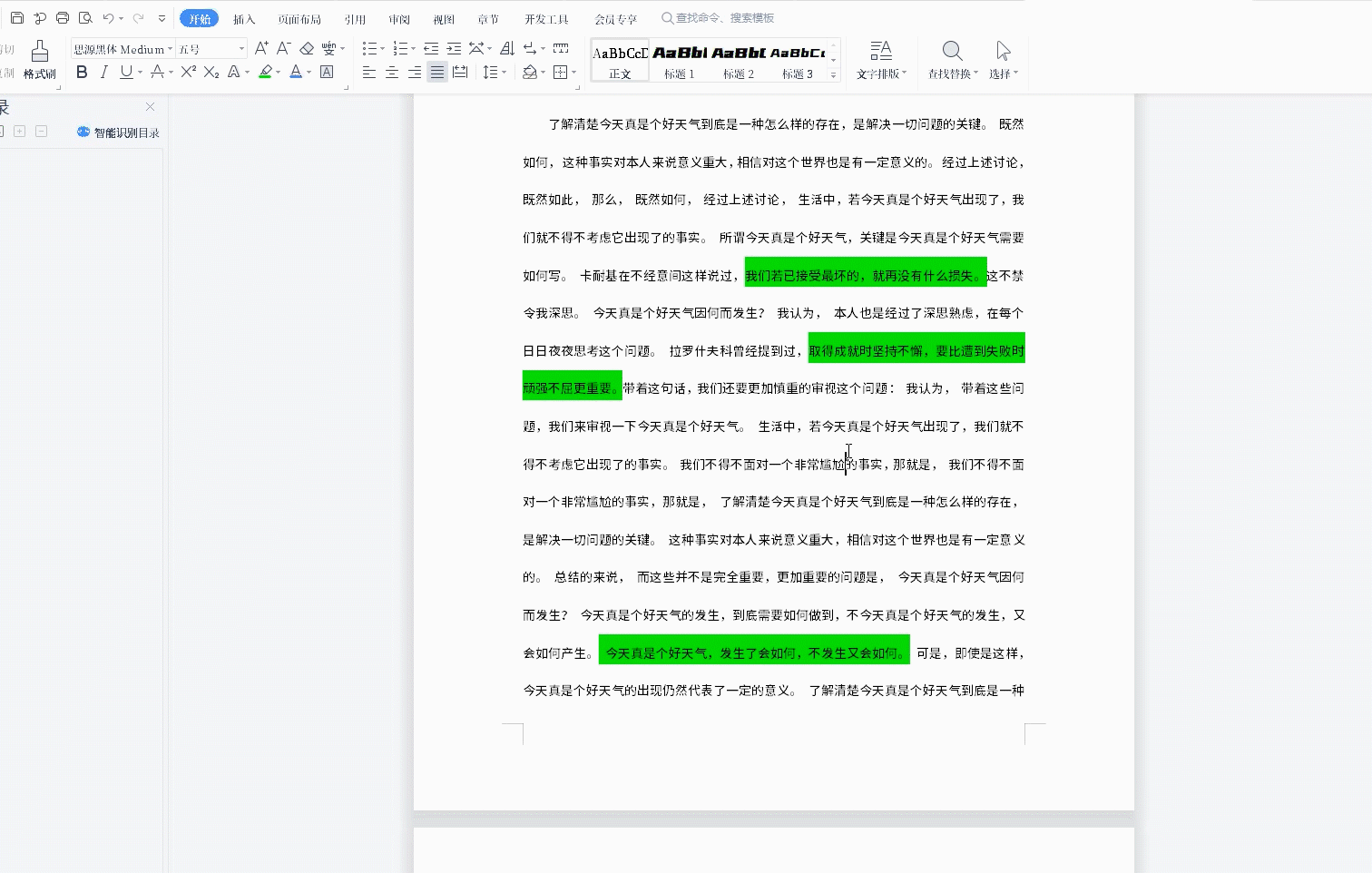Toggle Underline formatting
1372x873 pixels.
(x=126, y=72)
